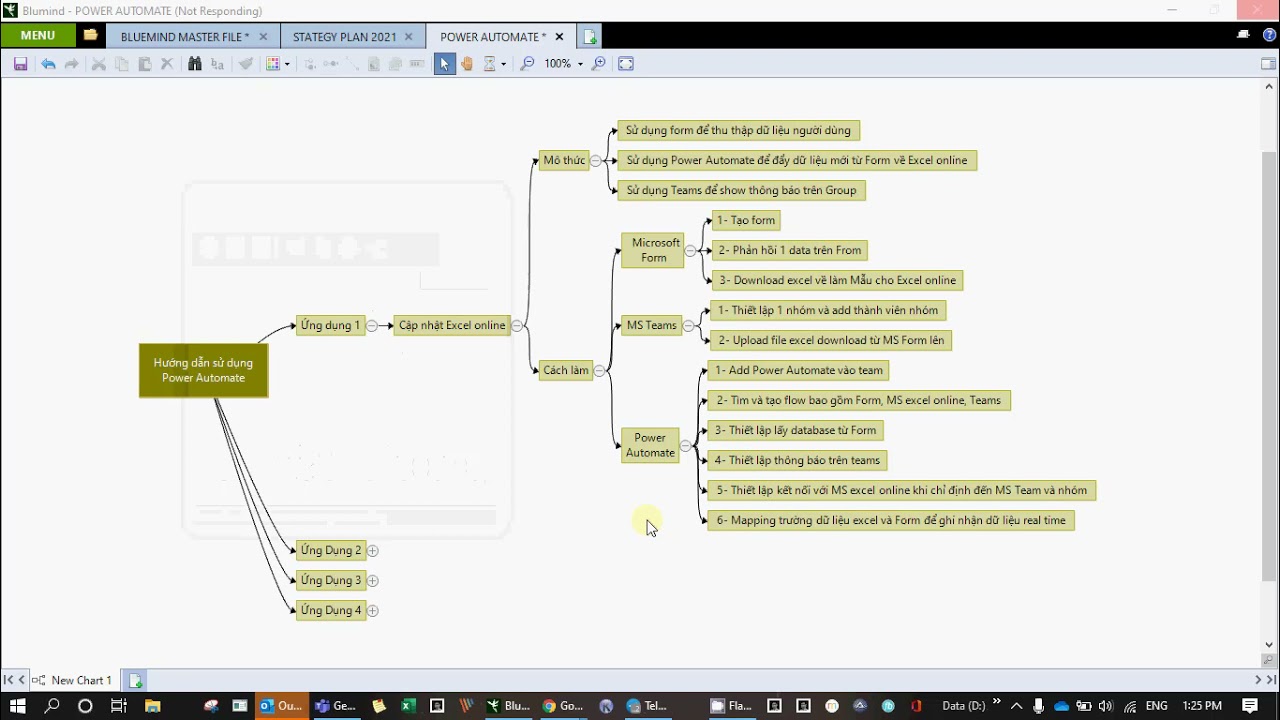
Task: Select the Cách làm topic
Action: 566,370
